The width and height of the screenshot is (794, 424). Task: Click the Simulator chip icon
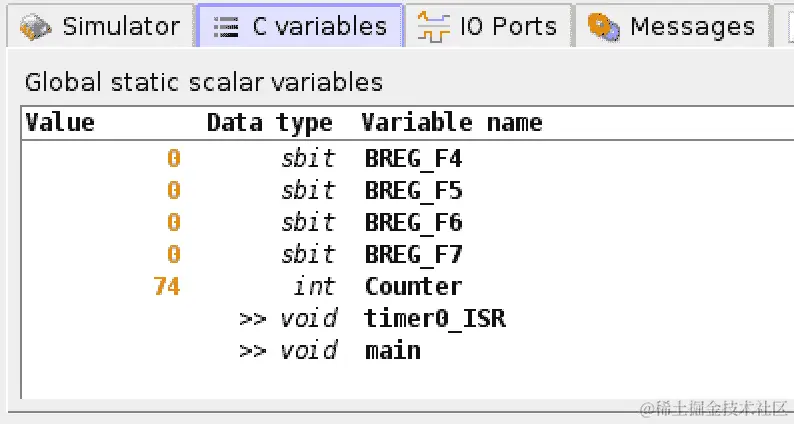tap(35, 27)
